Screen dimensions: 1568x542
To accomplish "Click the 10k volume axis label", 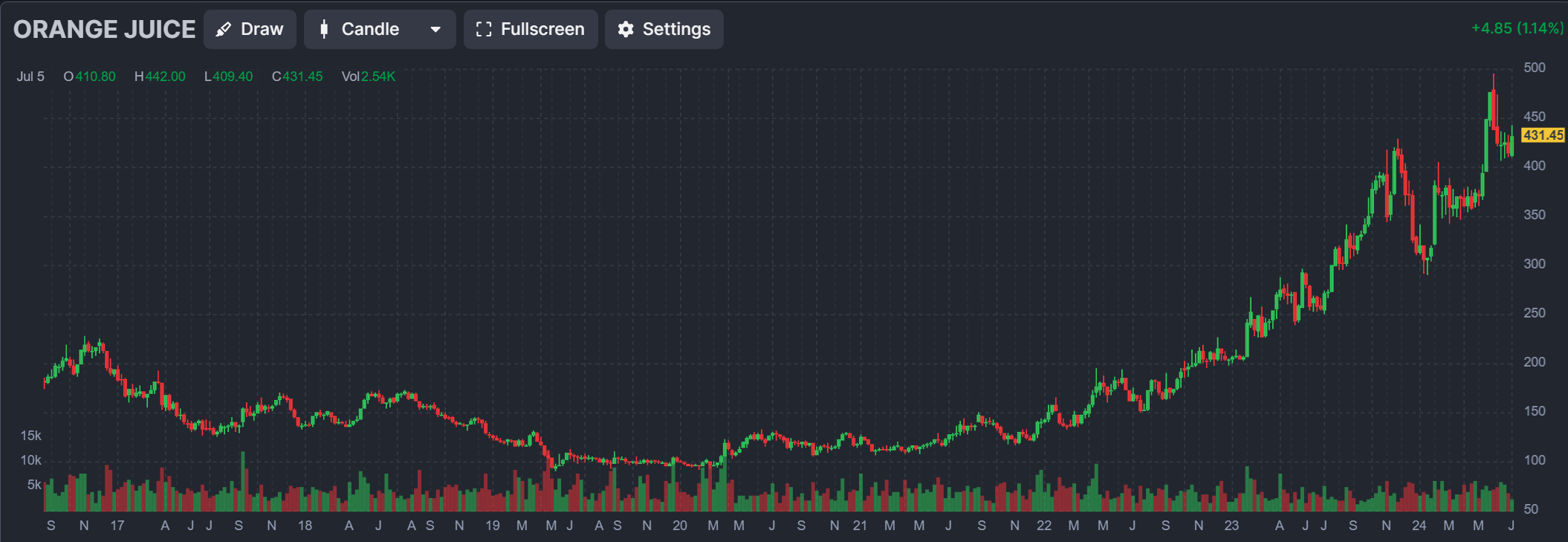I will [30, 460].
